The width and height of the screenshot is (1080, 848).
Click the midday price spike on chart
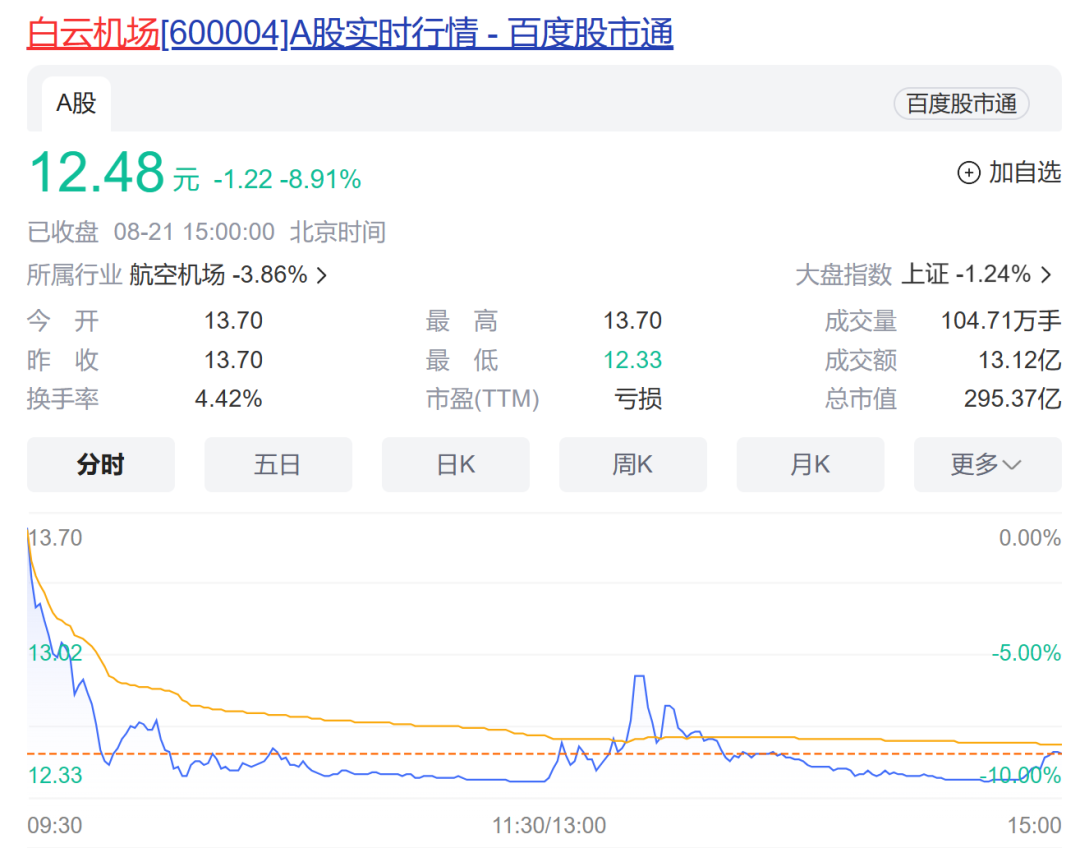[639, 678]
